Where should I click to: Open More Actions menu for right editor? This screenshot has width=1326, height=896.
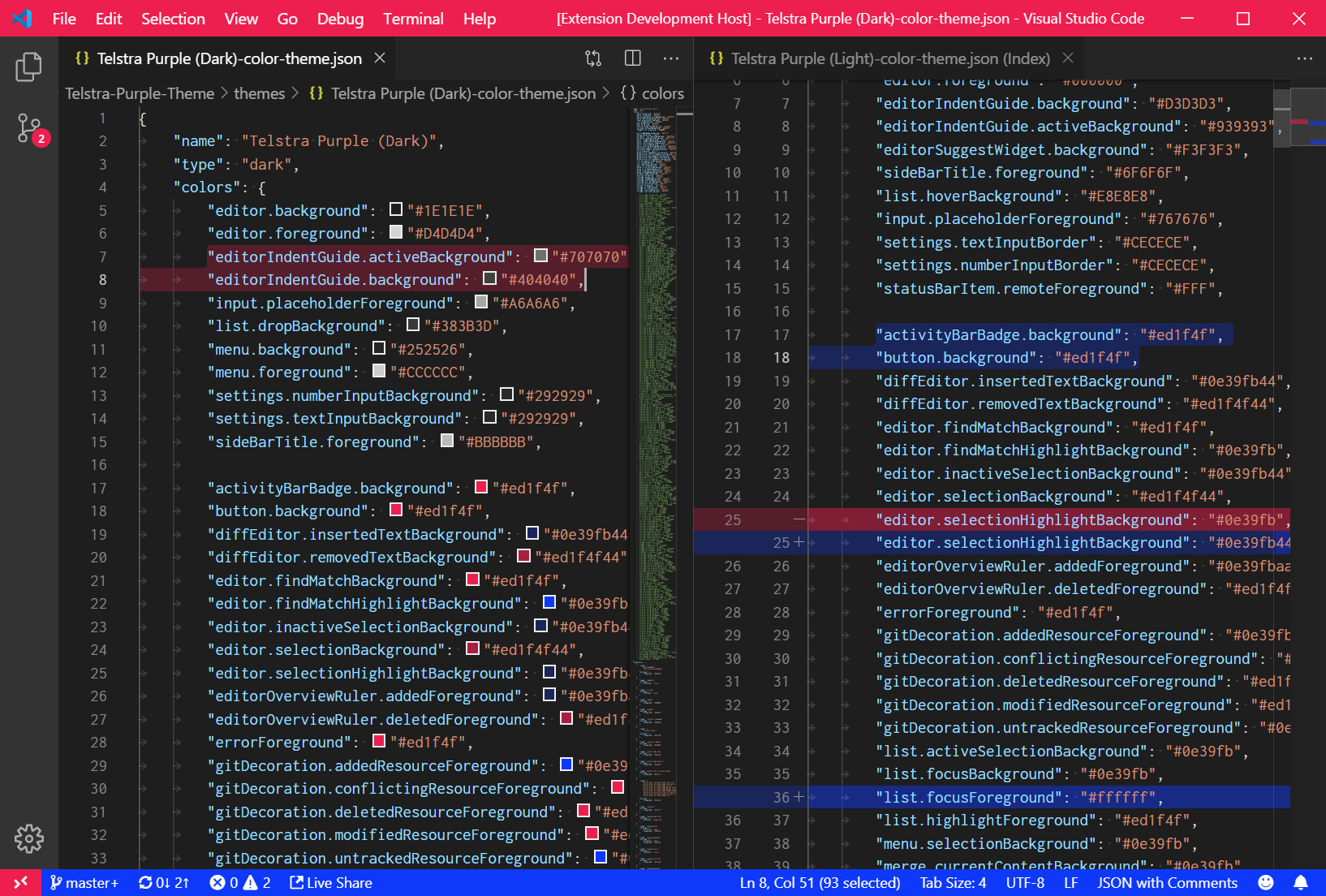point(1305,58)
